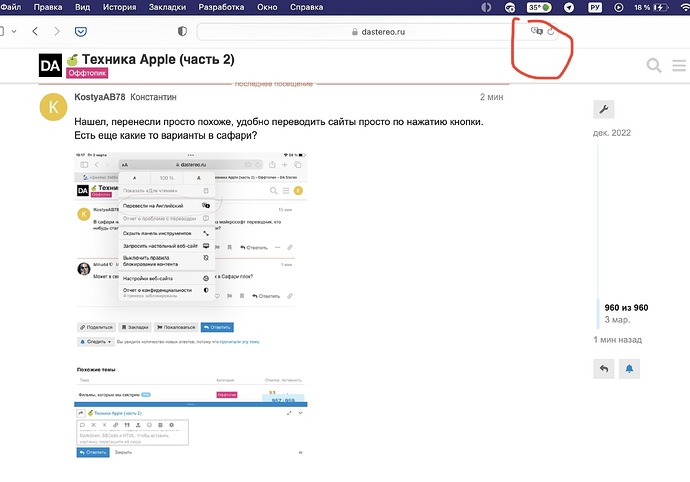Click the Safari back arrow
Image resolution: width=690 pixels, height=482 pixels.
(x=35, y=31)
